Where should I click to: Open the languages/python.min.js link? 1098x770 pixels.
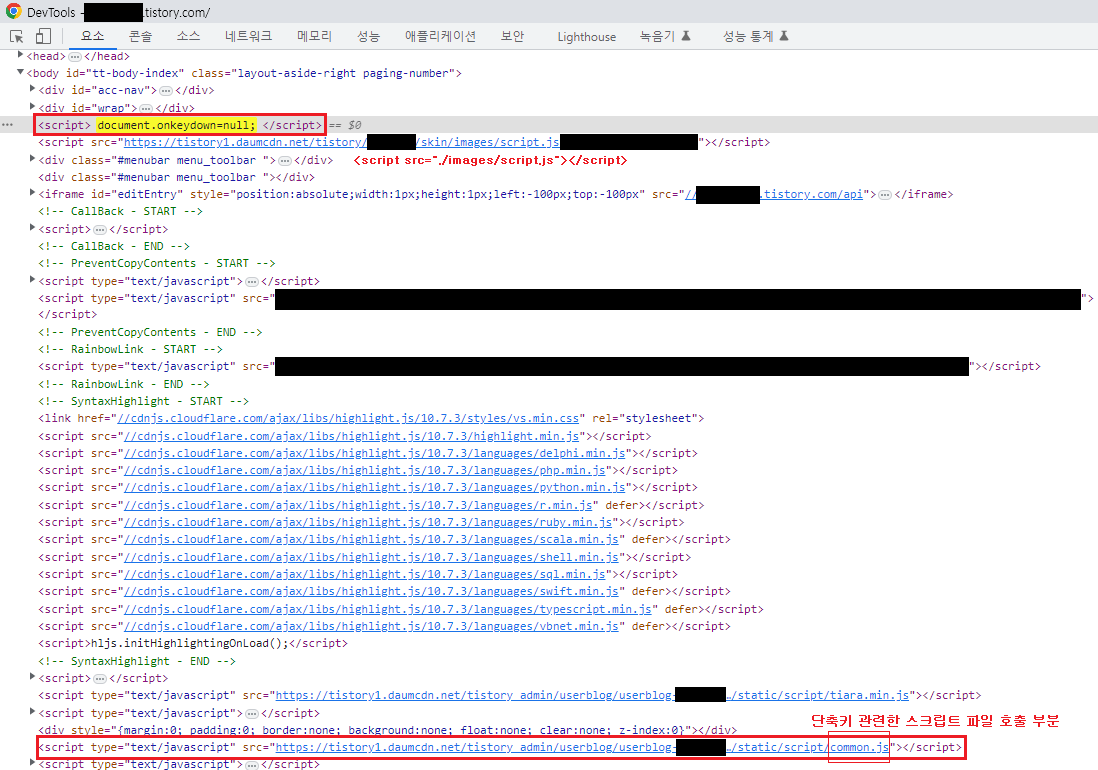375,487
